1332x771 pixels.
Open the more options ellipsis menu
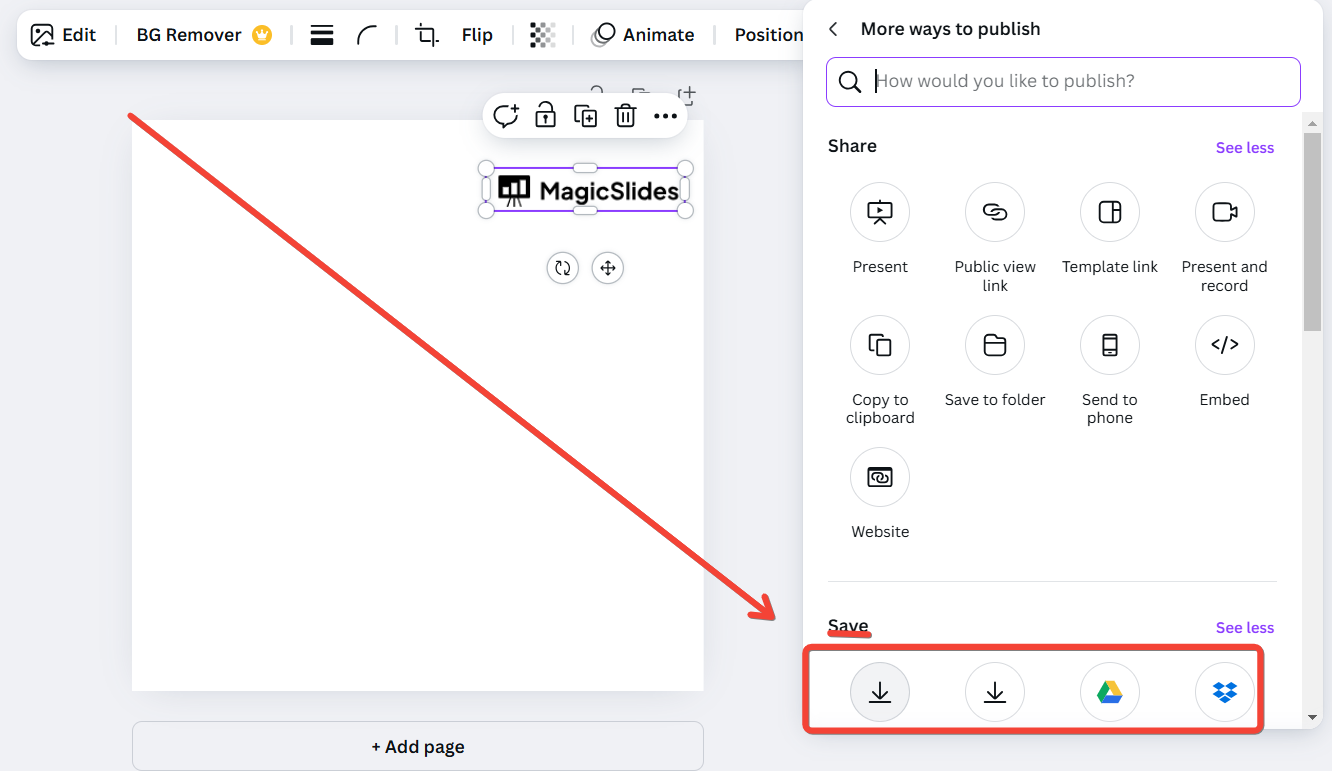(665, 116)
